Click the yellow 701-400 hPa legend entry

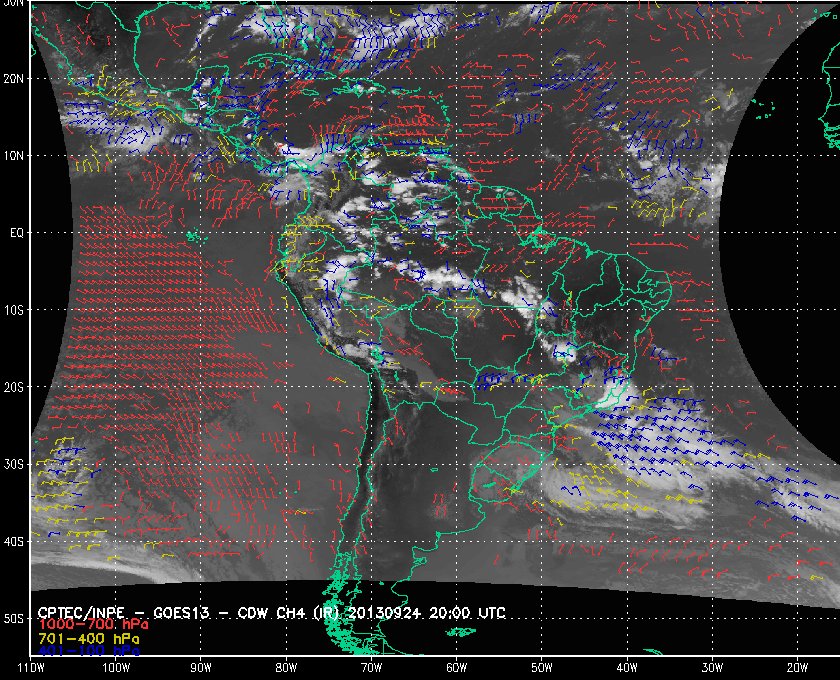click(88, 639)
